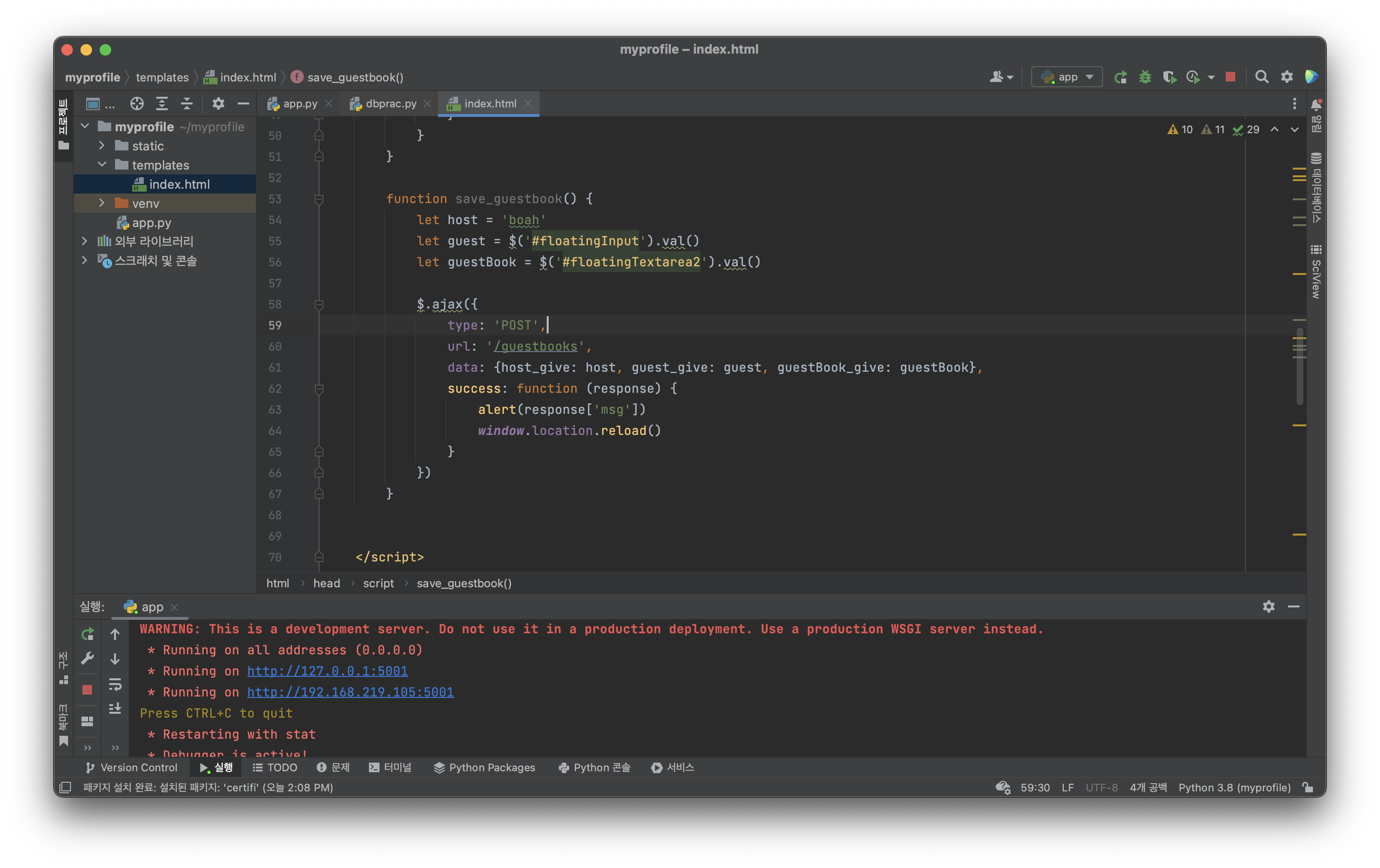Viewport: 1380px width, 868px height.
Task: Stop the process in the run panel
Action: [x=88, y=689]
